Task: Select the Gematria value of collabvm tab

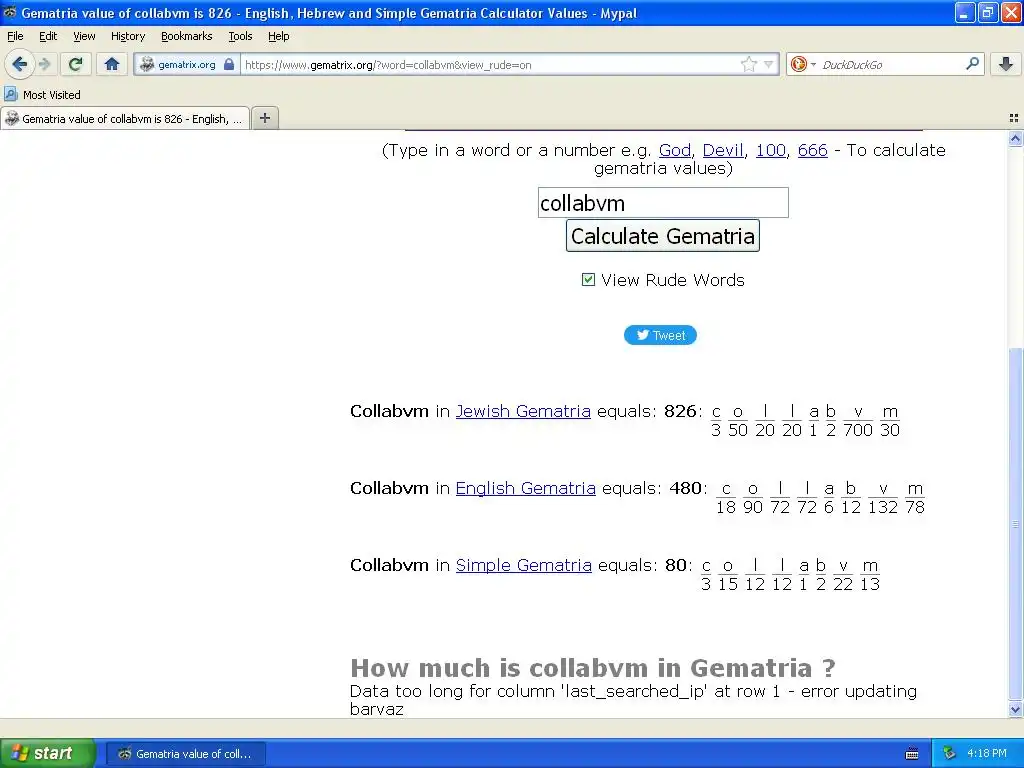Action: pos(125,118)
